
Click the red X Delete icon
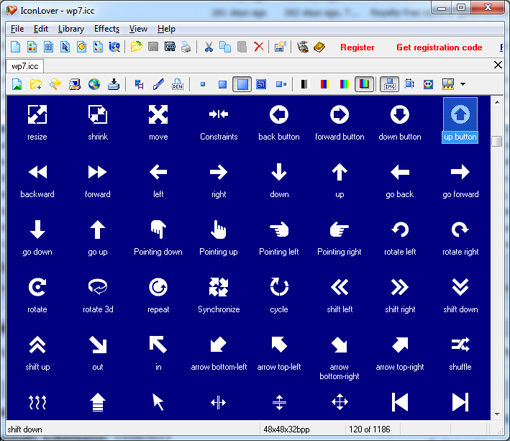click(x=259, y=47)
